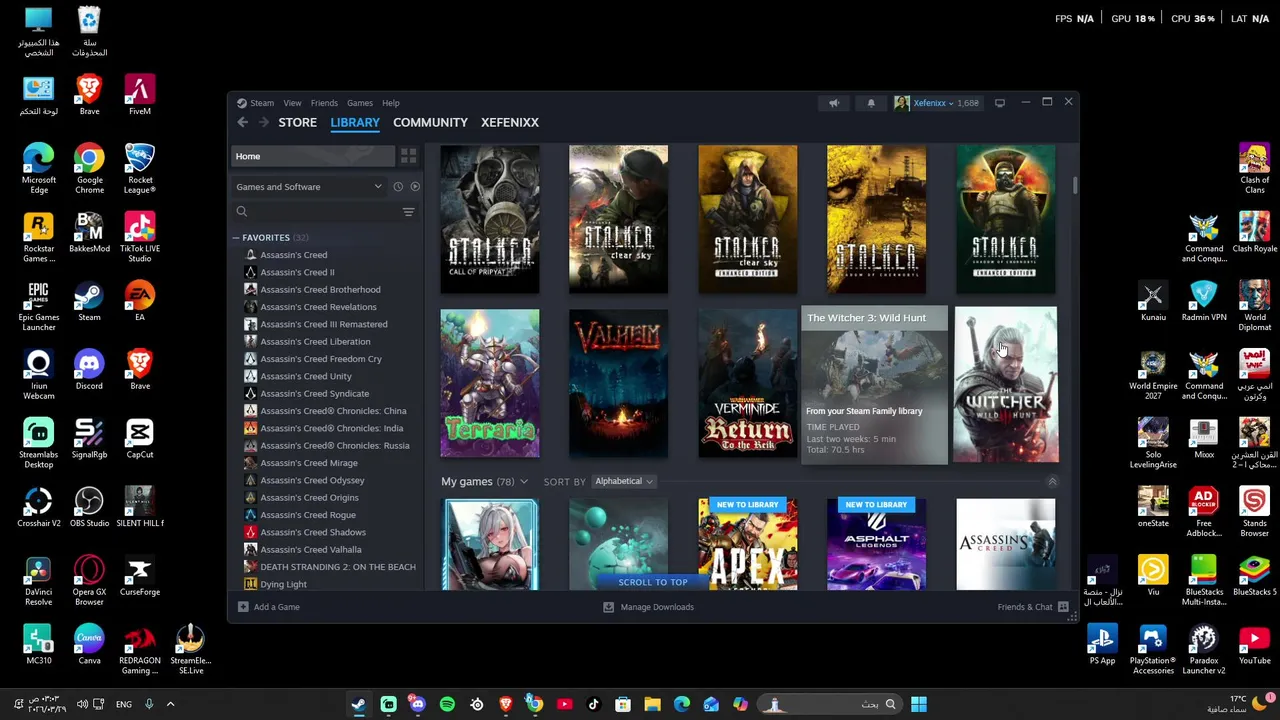Click the Spotify taskbar icon
The width and height of the screenshot is (1280, 720).
click(447, 704)
